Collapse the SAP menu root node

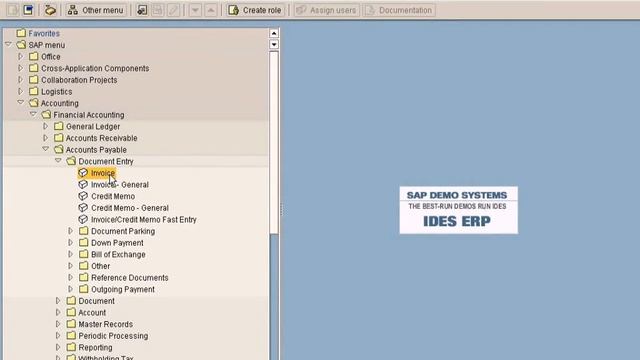pyautogui.click(x=8, y=44)
